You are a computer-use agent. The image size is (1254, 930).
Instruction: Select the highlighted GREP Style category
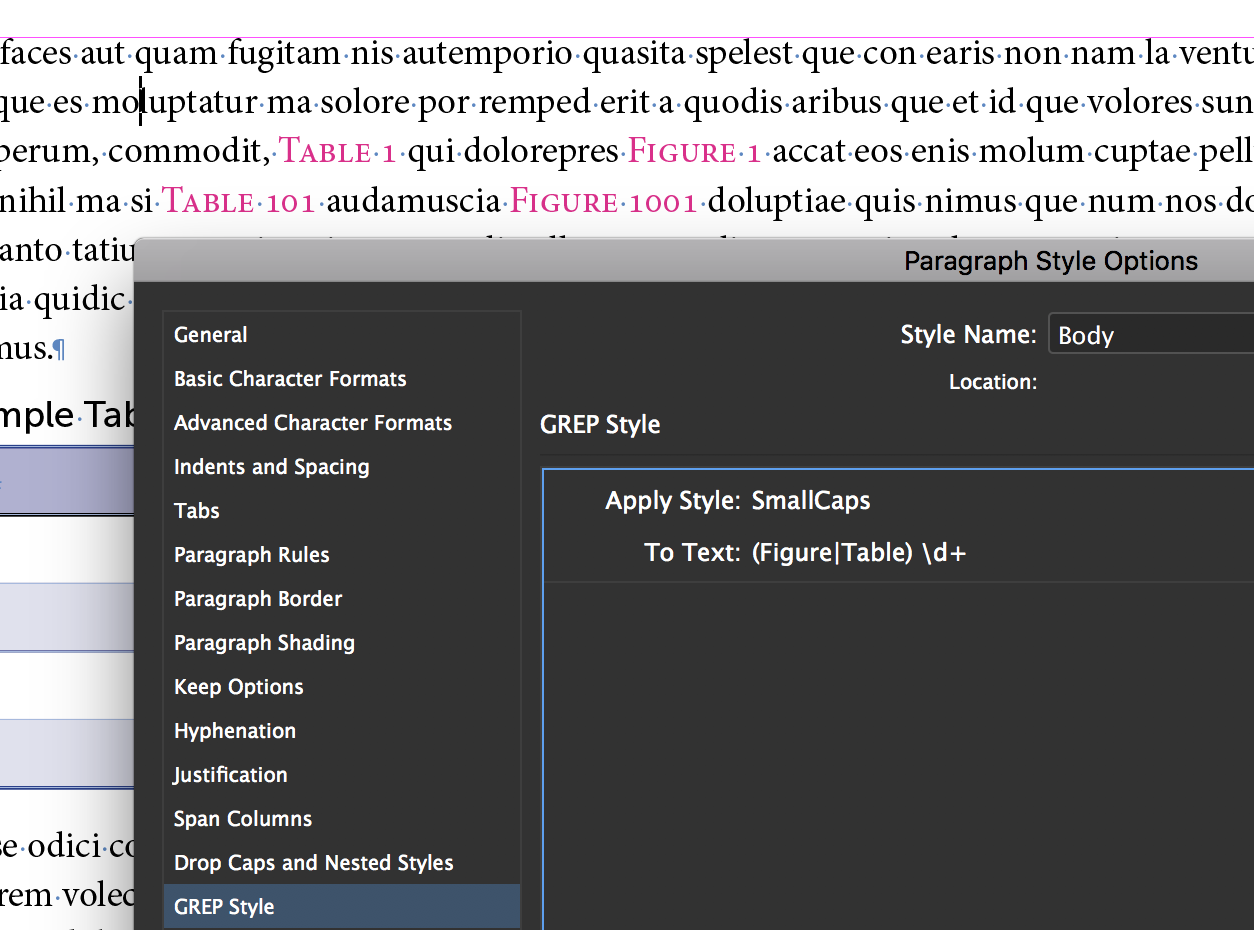click(224, 906)
